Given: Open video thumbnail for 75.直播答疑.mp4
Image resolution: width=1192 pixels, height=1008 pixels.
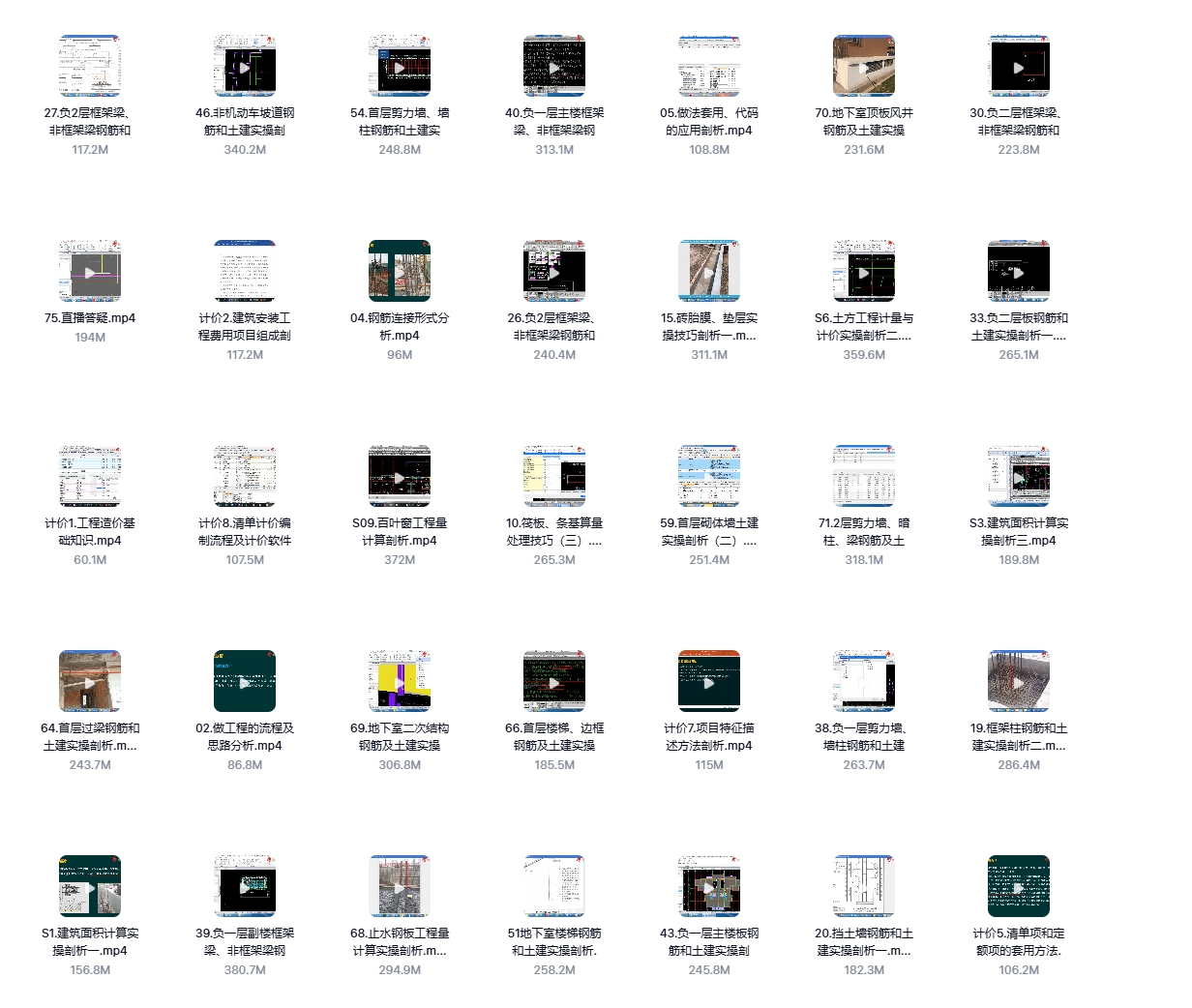Looking at the screenshot, I should click(x=90, y=272).
